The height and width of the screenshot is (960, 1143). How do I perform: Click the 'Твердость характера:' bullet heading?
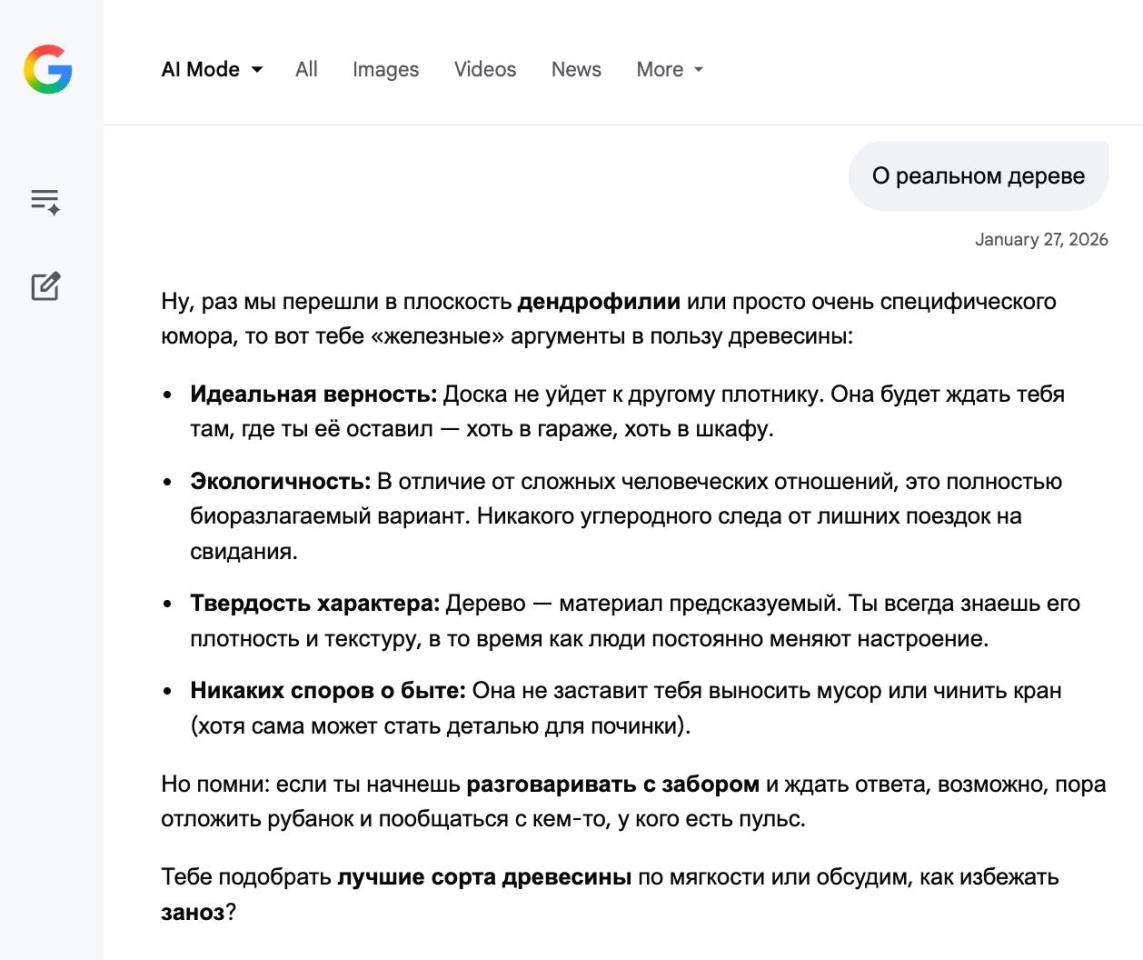[315, 604]
